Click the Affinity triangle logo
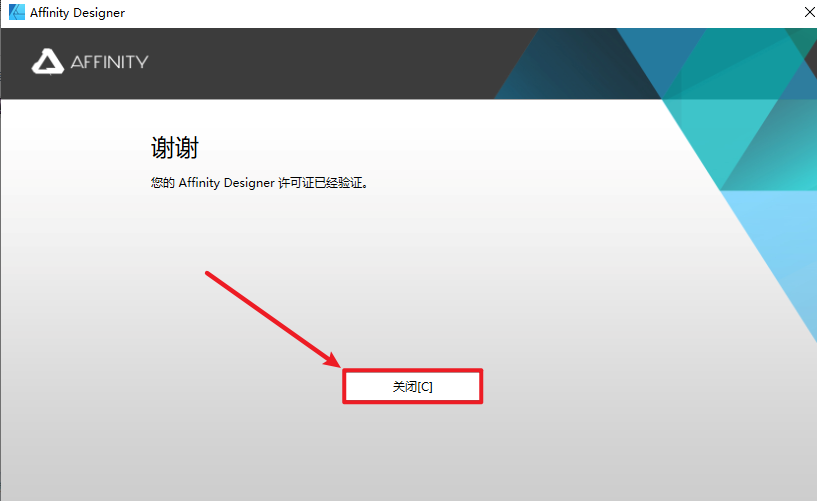 point(47,62)
